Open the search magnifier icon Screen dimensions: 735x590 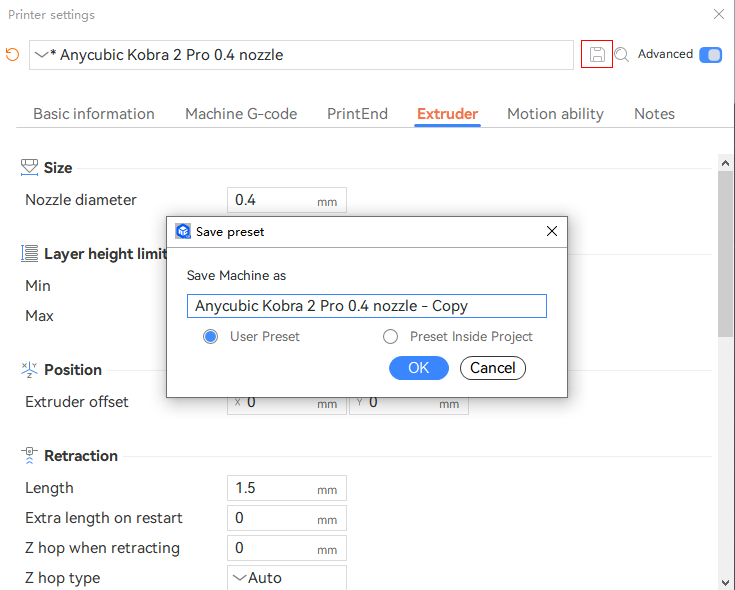[x=622, y=54]
